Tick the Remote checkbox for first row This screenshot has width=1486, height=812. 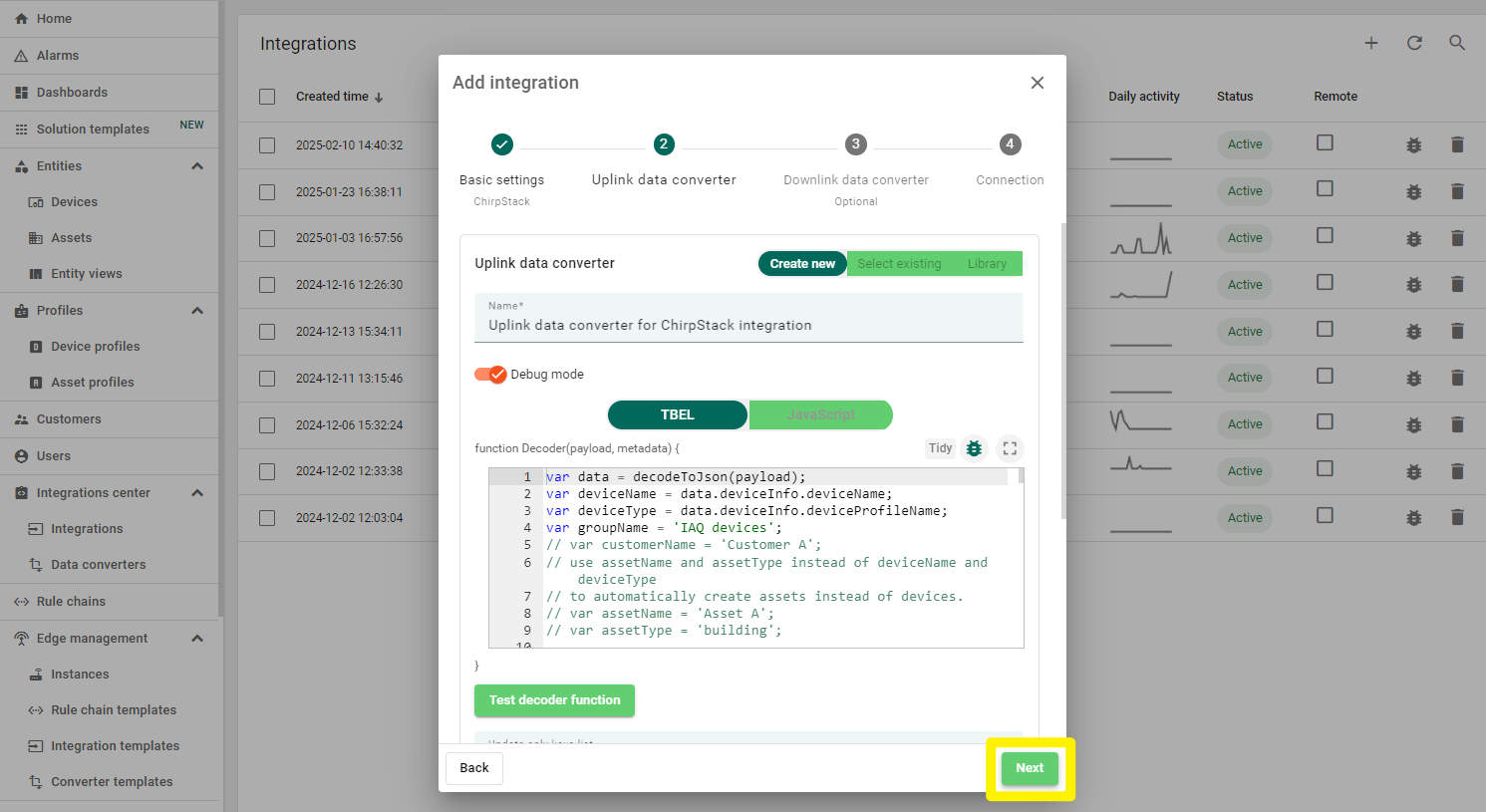click(x=1325, y=143)
